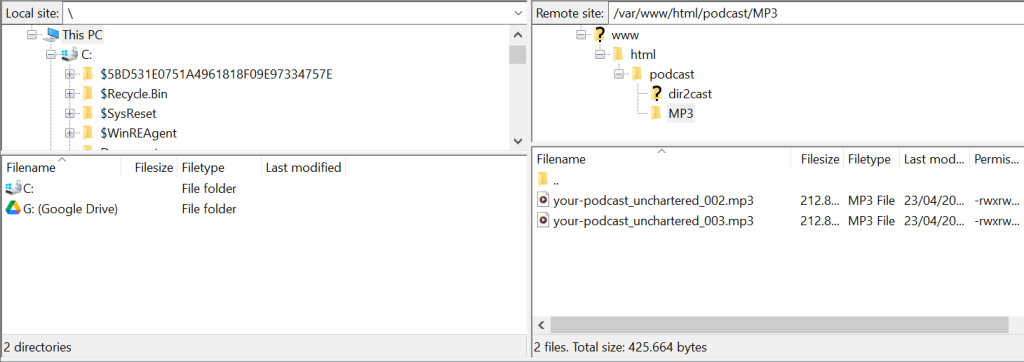Viewport: 1024px width, 362px height.
Task: Click the '2 directories' local status text
Action: (38, 347)
